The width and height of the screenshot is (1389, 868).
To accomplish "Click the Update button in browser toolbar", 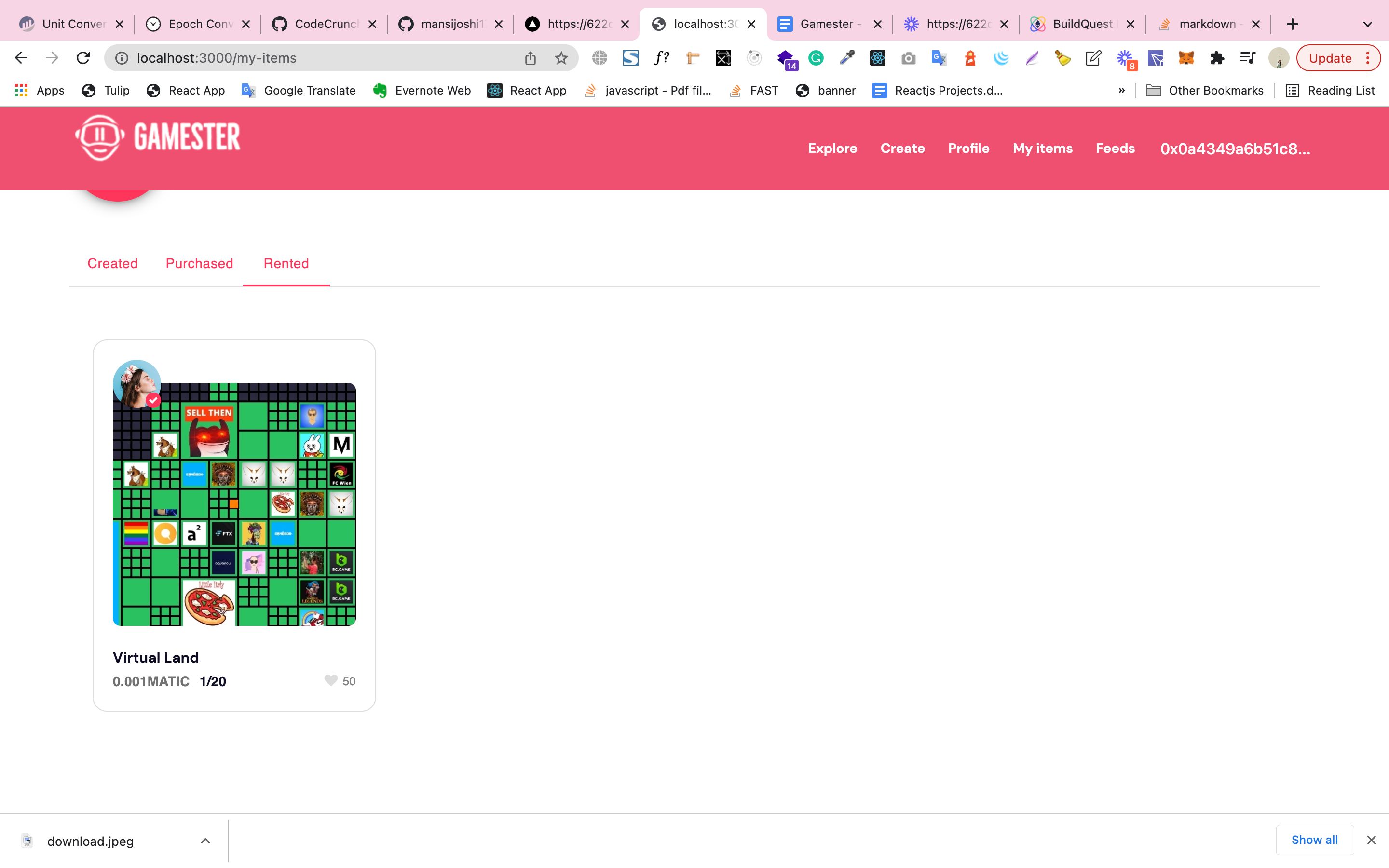I will [x=1330, y=57].
